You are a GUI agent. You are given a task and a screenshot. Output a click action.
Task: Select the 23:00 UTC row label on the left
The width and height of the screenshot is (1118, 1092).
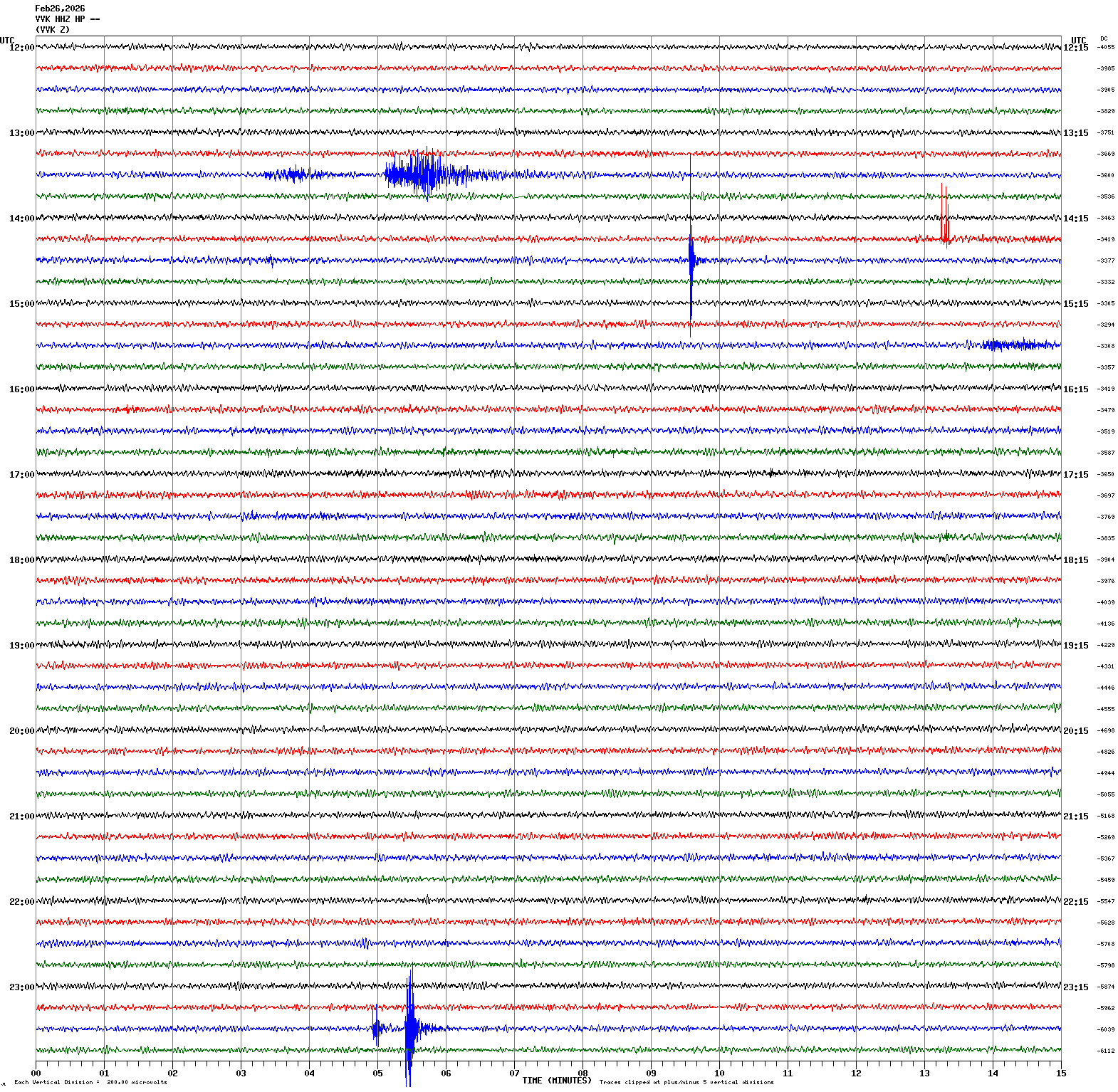click(21, 987)
